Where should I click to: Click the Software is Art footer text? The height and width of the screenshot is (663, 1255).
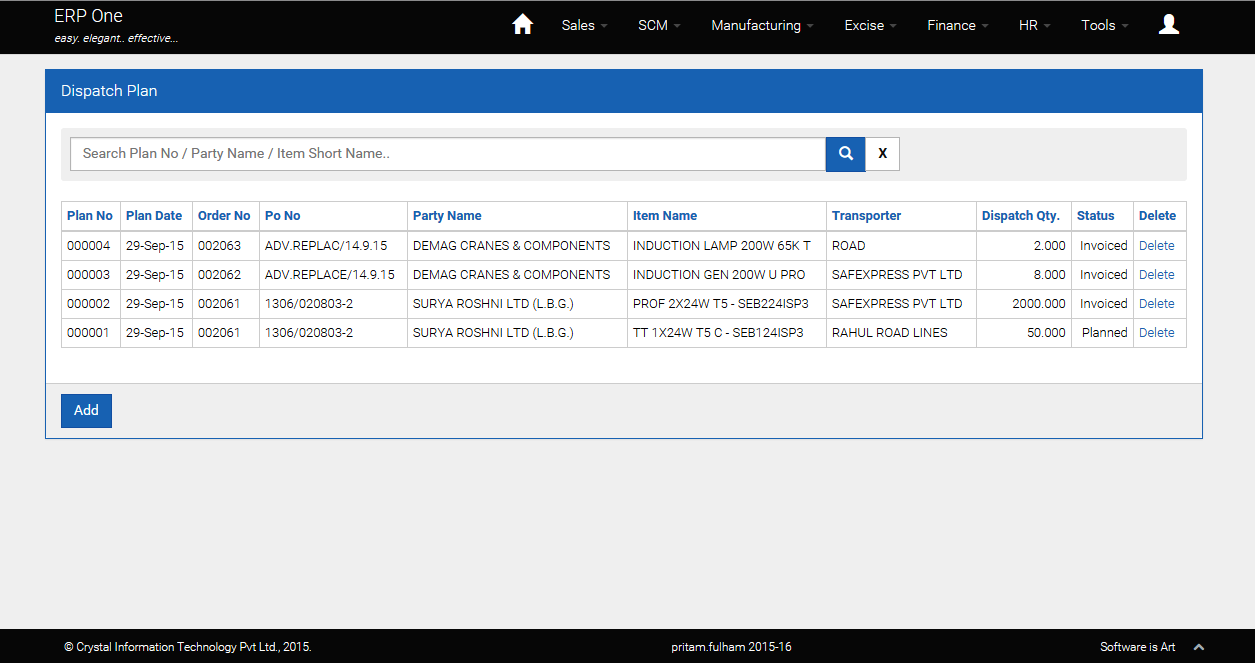point(1138,647)
